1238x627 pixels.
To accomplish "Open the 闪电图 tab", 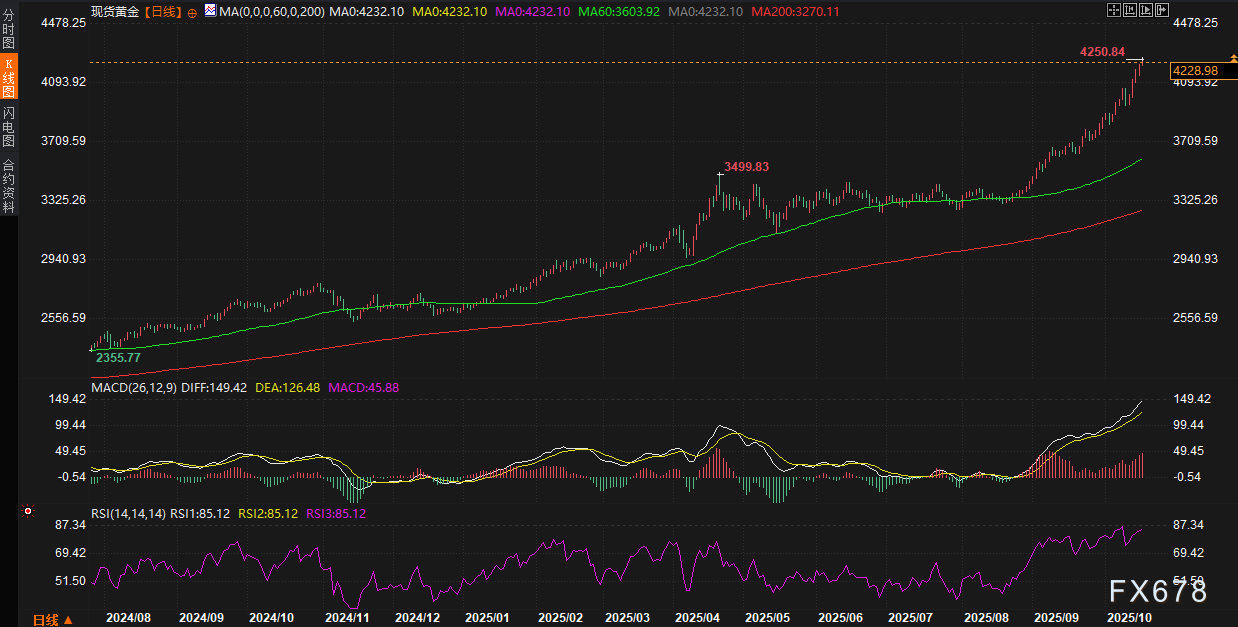I will [8, 125].
